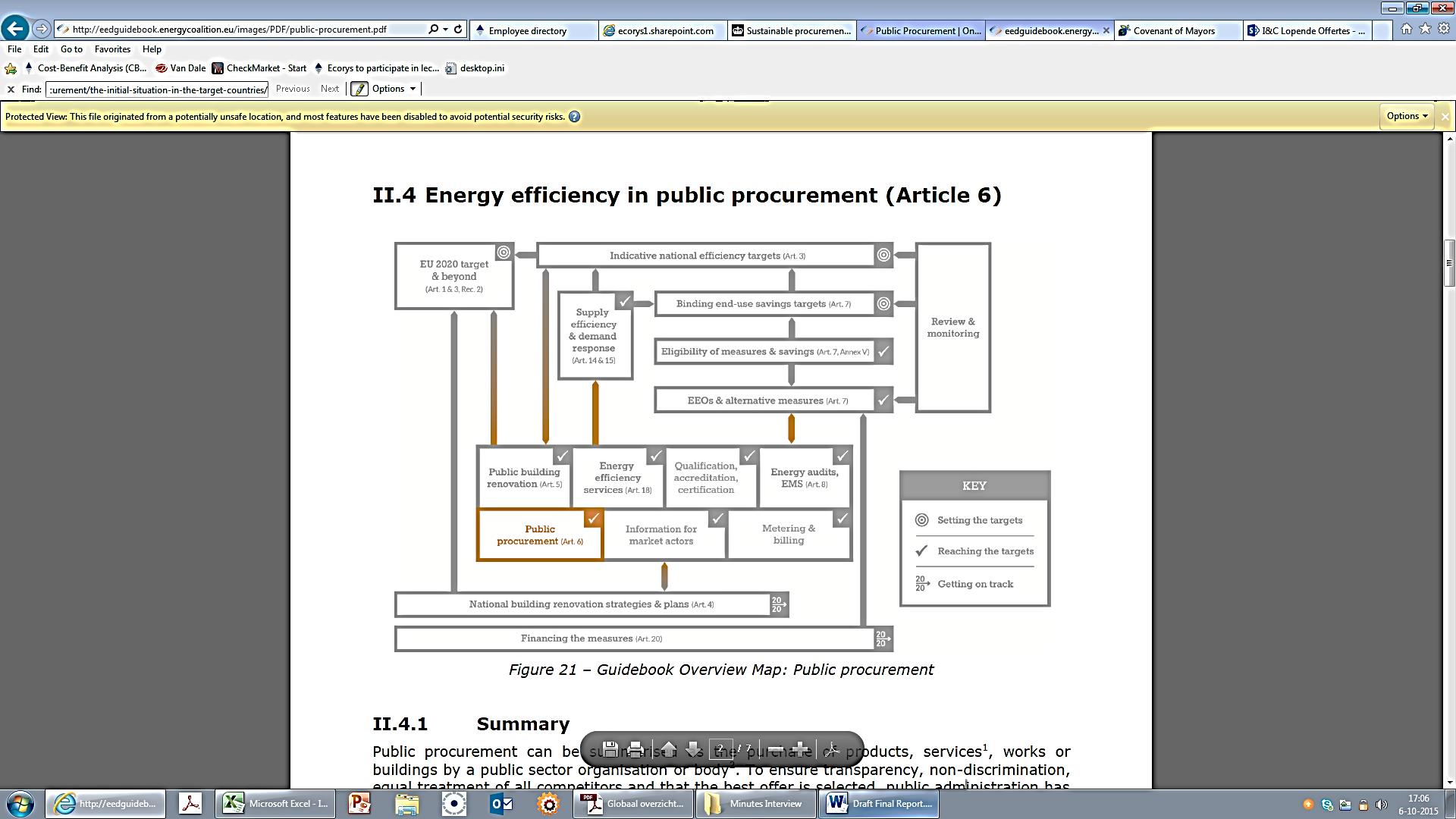
Task: Go to previous page with up arrow
Action: click(668, 749)
